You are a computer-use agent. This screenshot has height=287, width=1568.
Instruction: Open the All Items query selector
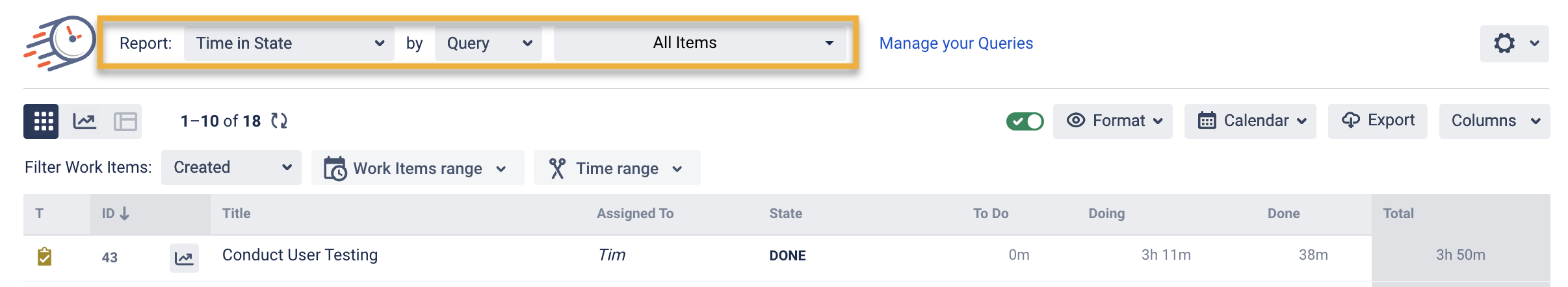[x=699, y=44]
